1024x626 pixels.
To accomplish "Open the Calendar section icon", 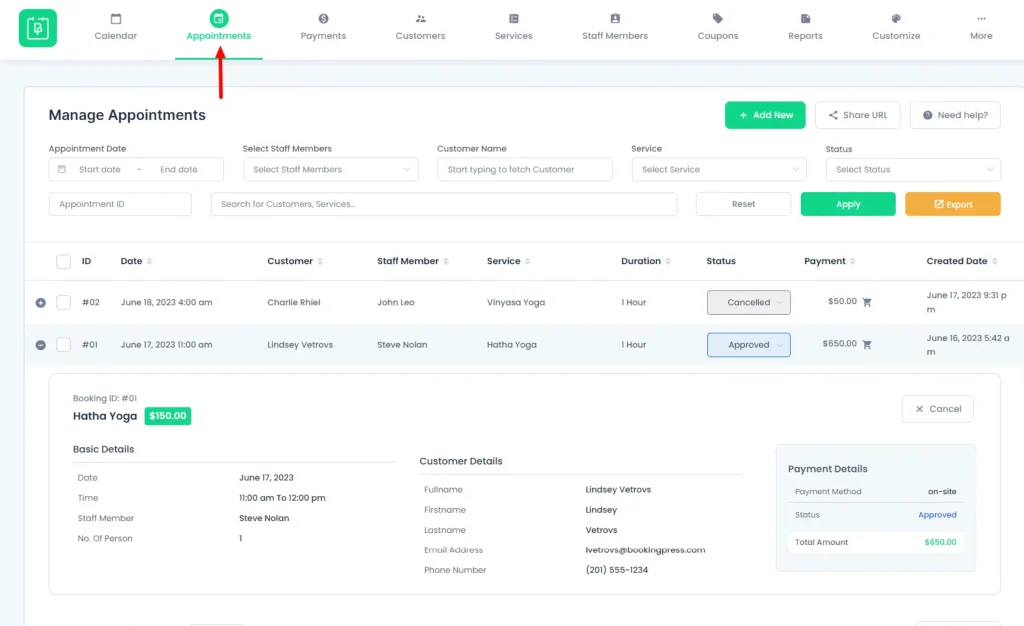I will (116, 19).
